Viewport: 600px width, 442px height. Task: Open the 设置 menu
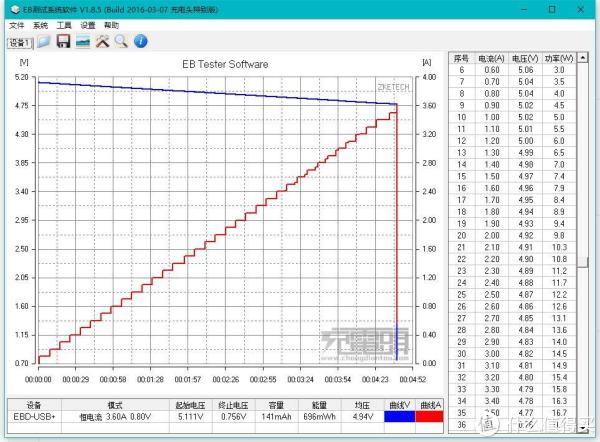[x=88, y=25]
